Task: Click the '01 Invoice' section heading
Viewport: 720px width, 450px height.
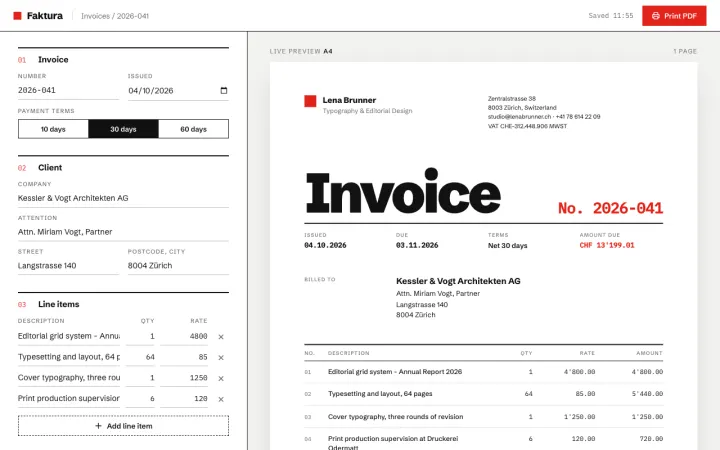Action: pos(43,60)
